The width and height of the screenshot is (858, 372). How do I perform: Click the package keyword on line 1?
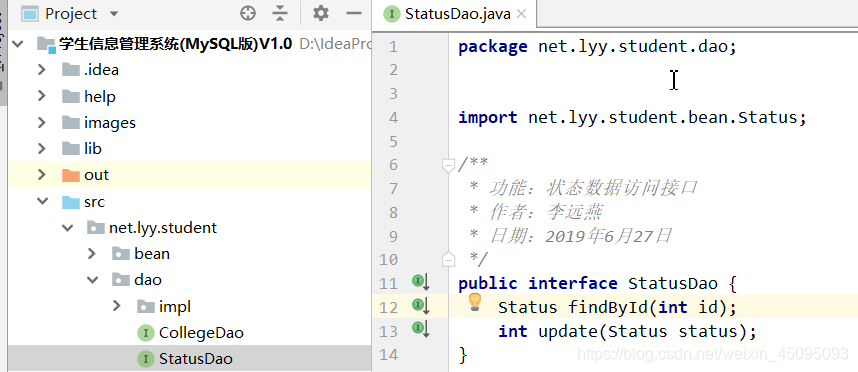click(x=493, y=47)
